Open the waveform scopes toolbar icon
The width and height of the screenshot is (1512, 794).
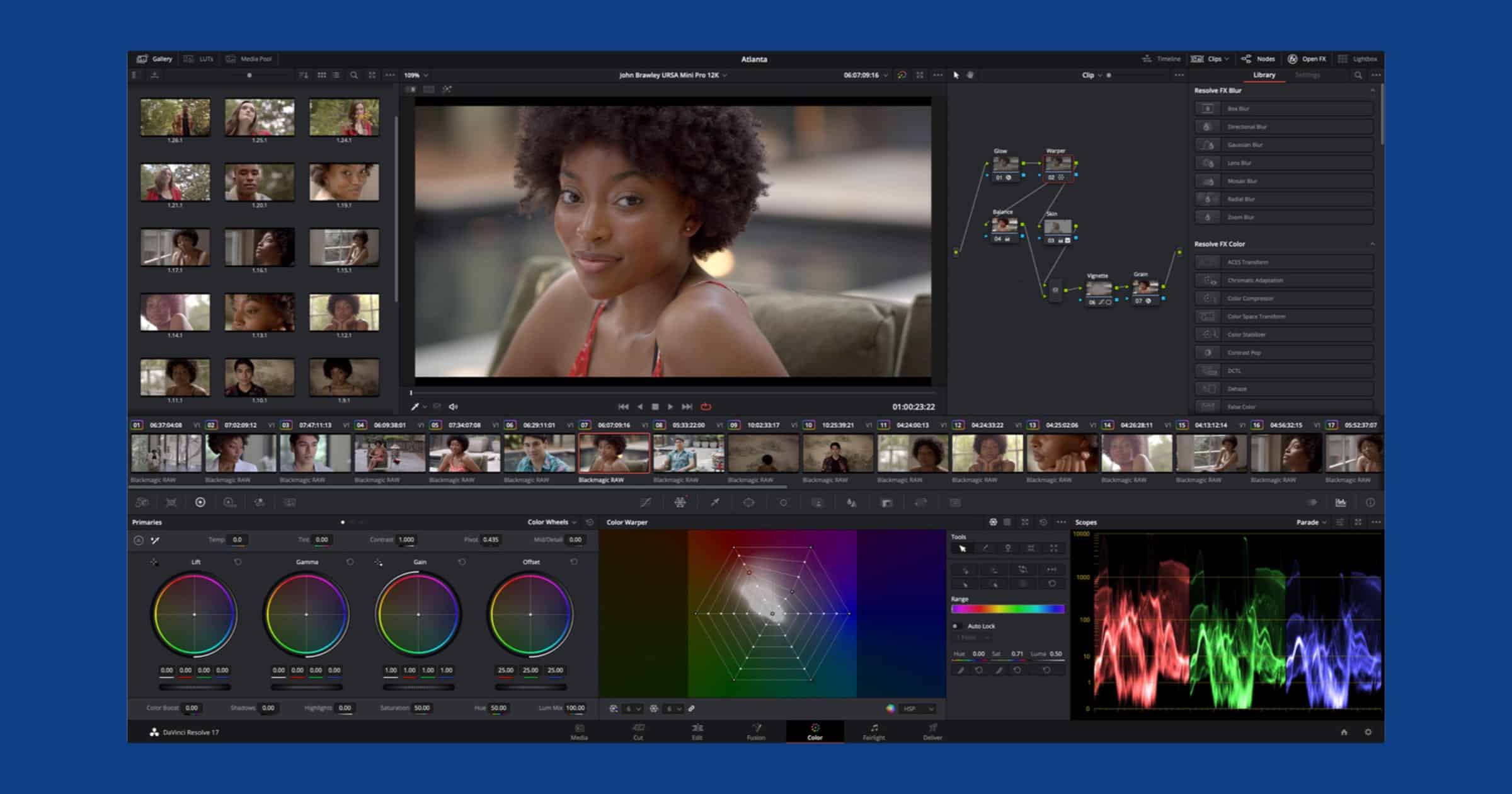tap(1341, 502)
